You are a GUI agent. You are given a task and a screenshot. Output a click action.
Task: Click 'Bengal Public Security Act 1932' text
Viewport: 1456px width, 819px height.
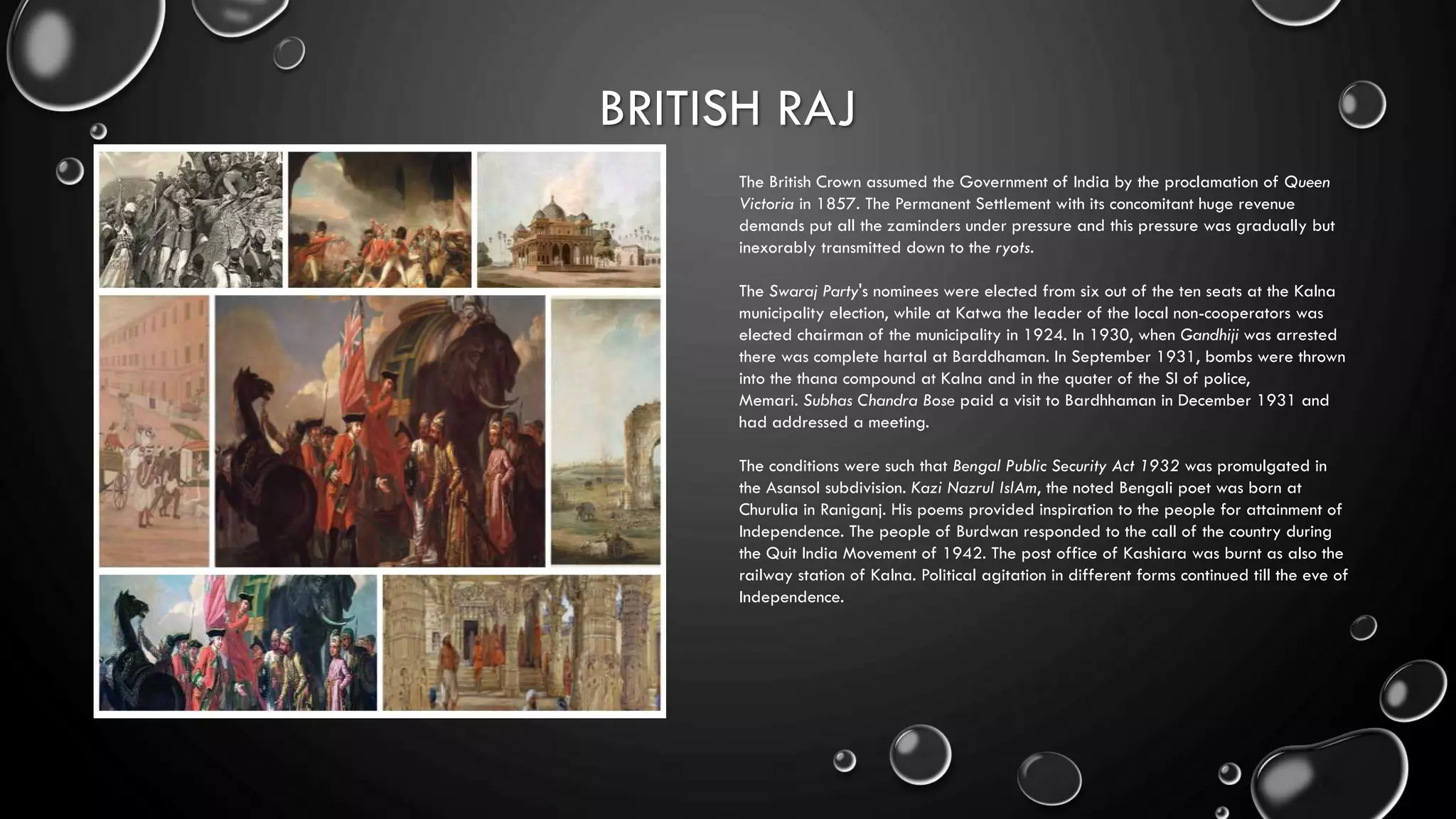(x=1066, y=466)
